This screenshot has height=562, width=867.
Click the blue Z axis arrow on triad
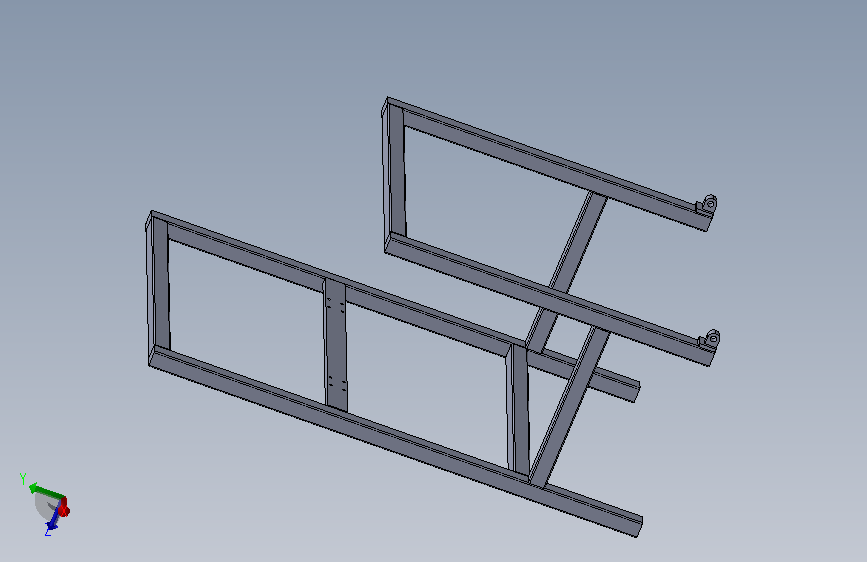click(x=53, y=521)
